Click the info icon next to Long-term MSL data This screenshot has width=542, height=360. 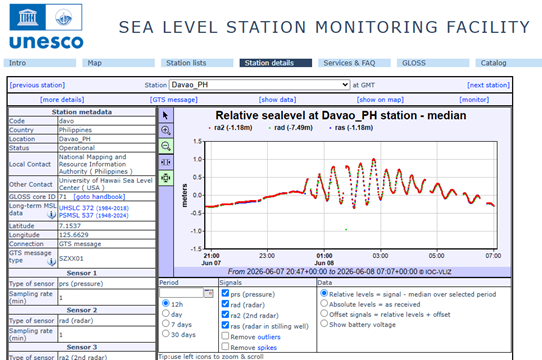point(51,215)
